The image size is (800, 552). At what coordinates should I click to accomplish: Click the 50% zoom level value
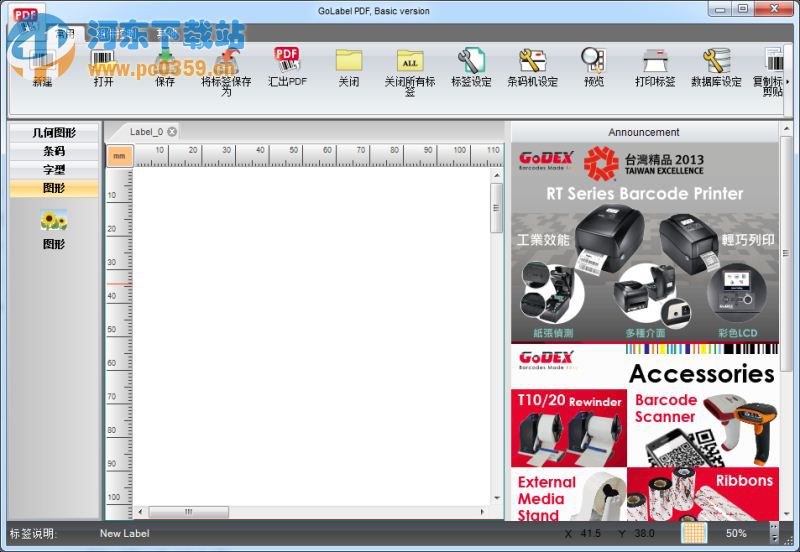(x=736, y=533)
